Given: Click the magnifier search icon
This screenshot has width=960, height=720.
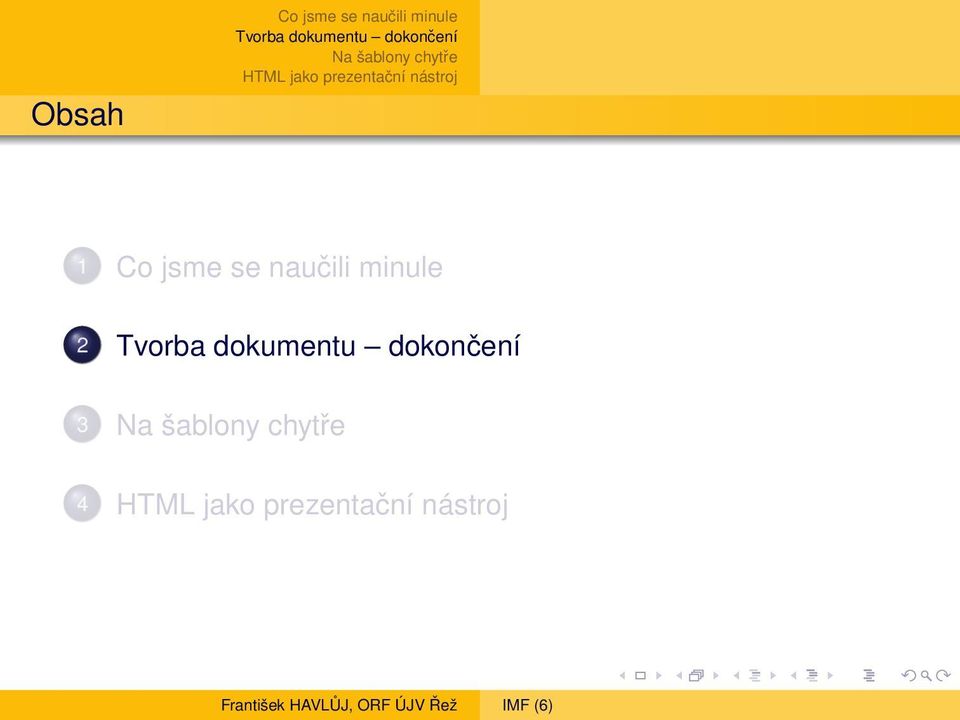Looking at the screenshot, I should coord(926,676).
